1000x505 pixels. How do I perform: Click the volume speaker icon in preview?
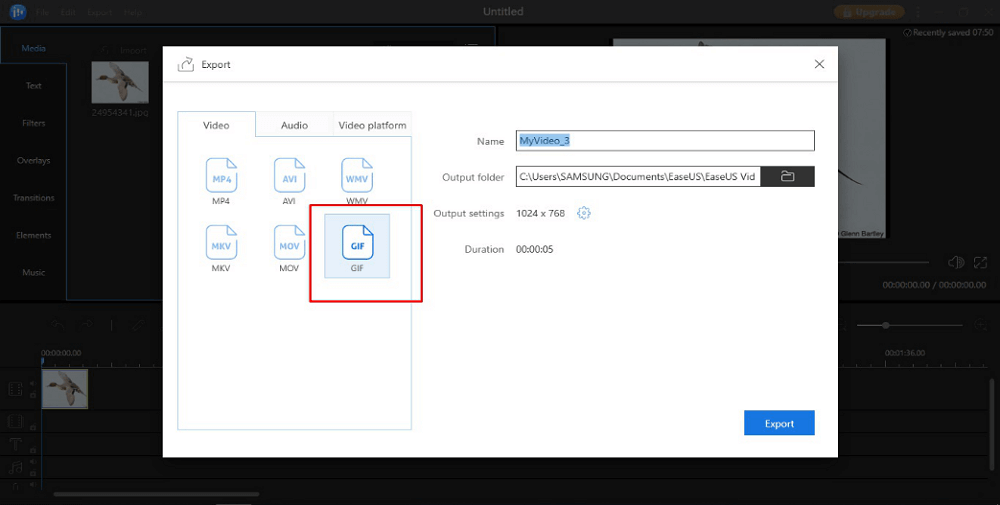955,262
